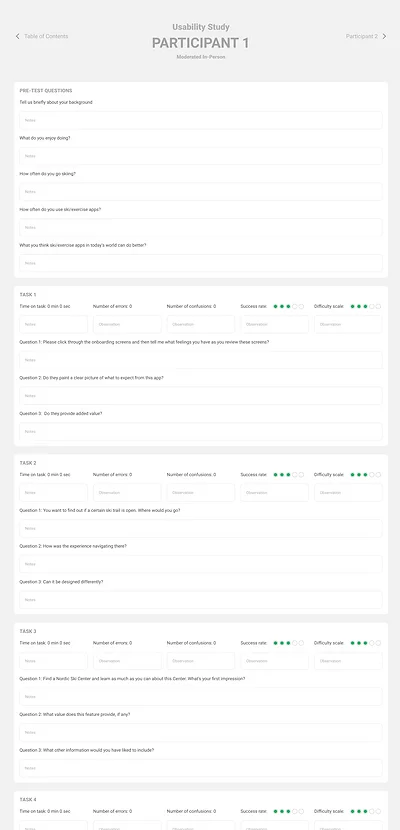Click Task 3 difficulty scale observation field

point(348,661)
